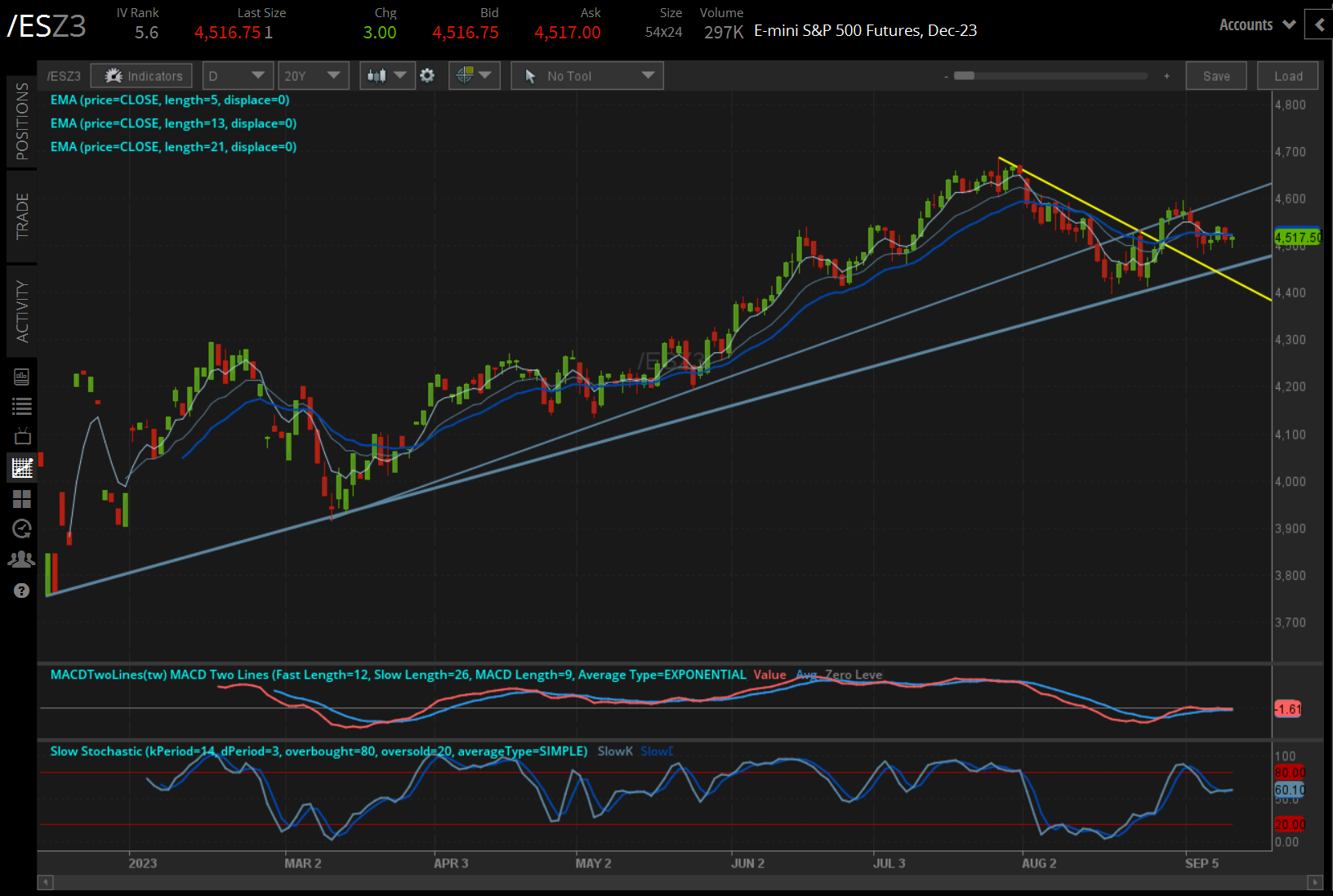Select the grid layout icon in sidebar
Screen dimensions: 1333x896
click(x=22, y=498)
